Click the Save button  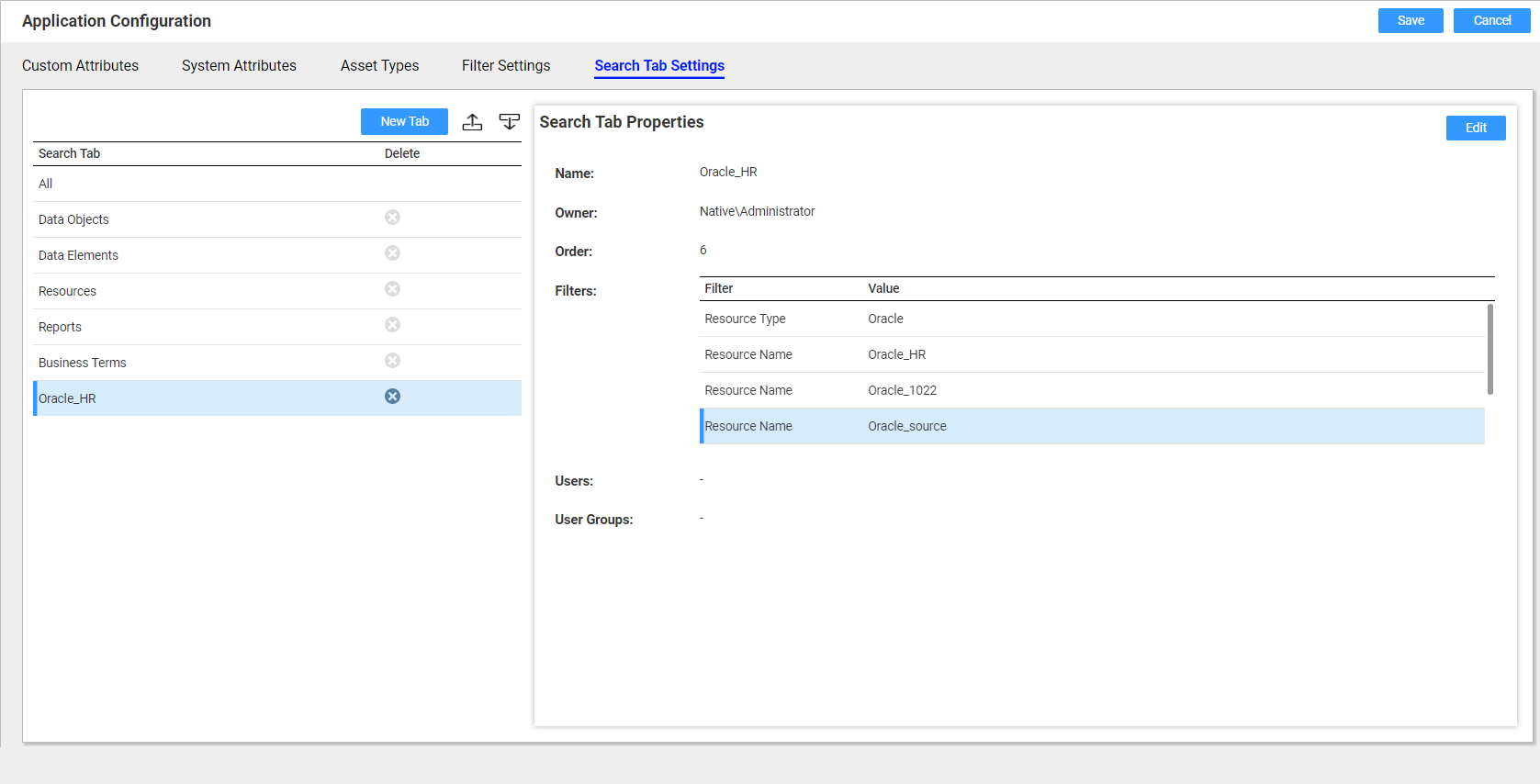point(1411,20)
